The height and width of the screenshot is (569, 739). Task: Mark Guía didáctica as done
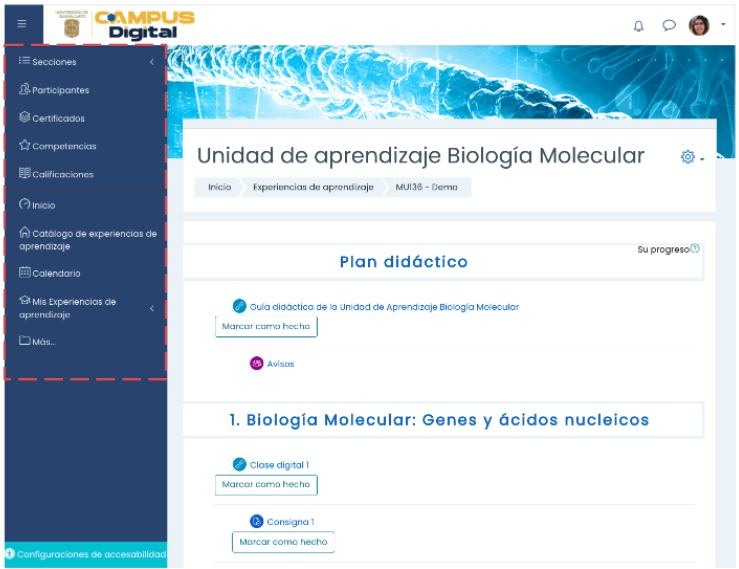(x=266, y=326)
